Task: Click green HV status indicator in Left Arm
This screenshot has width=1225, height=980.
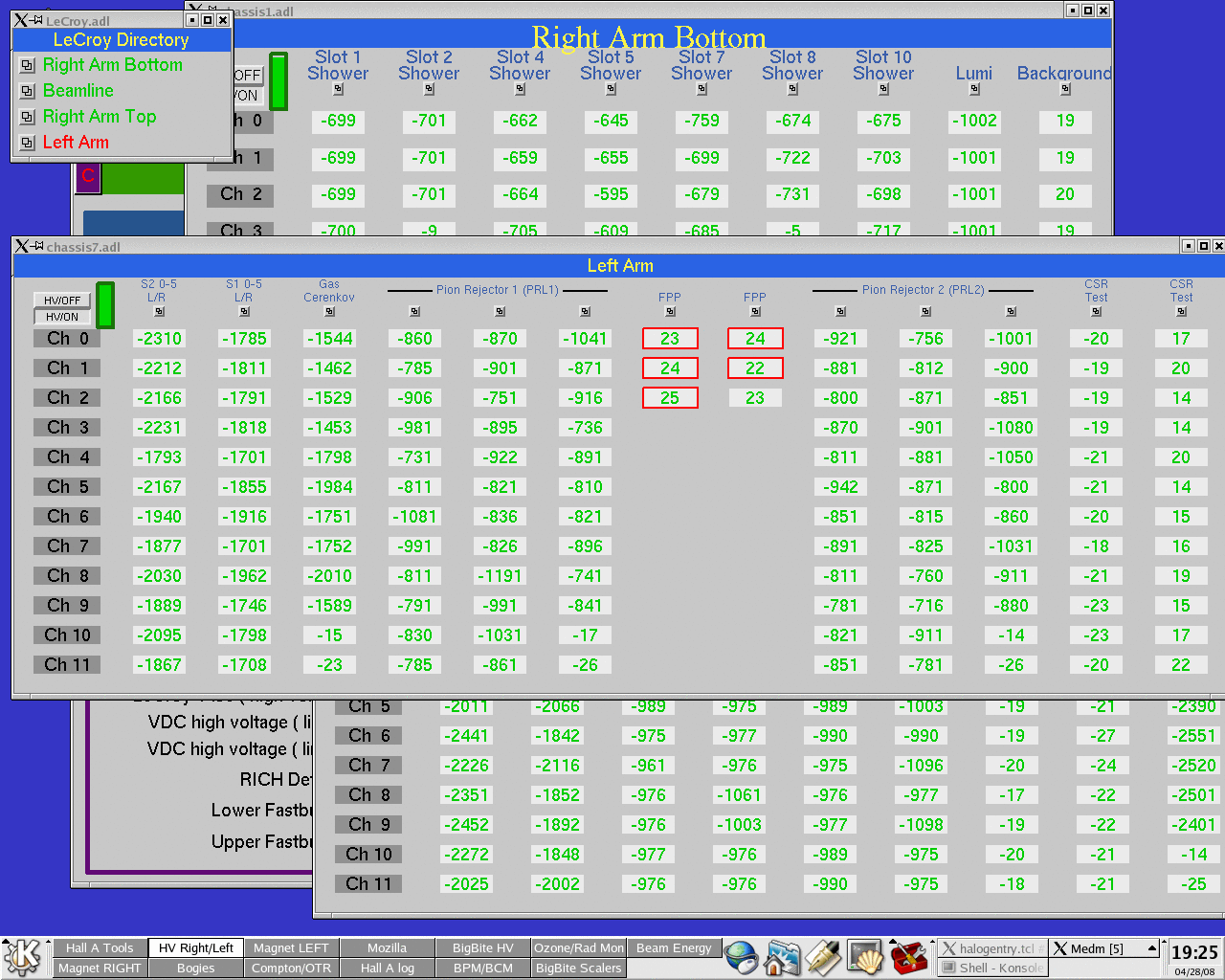Action: tap(105, 304)
